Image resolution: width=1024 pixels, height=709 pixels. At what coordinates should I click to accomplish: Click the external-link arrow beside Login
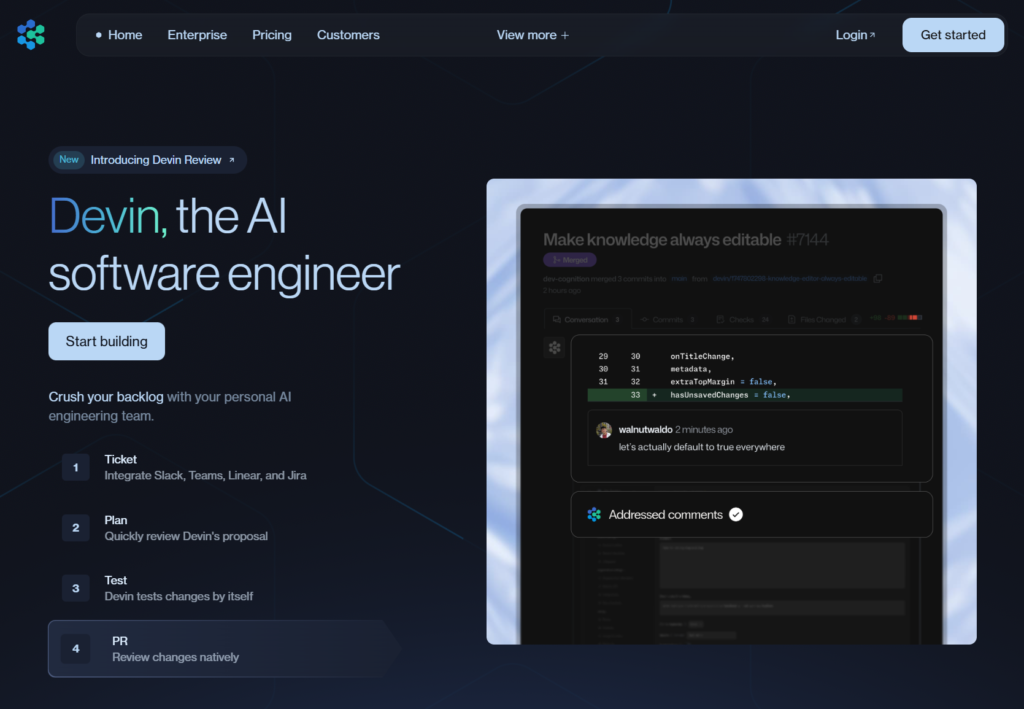tap(872, 33)
